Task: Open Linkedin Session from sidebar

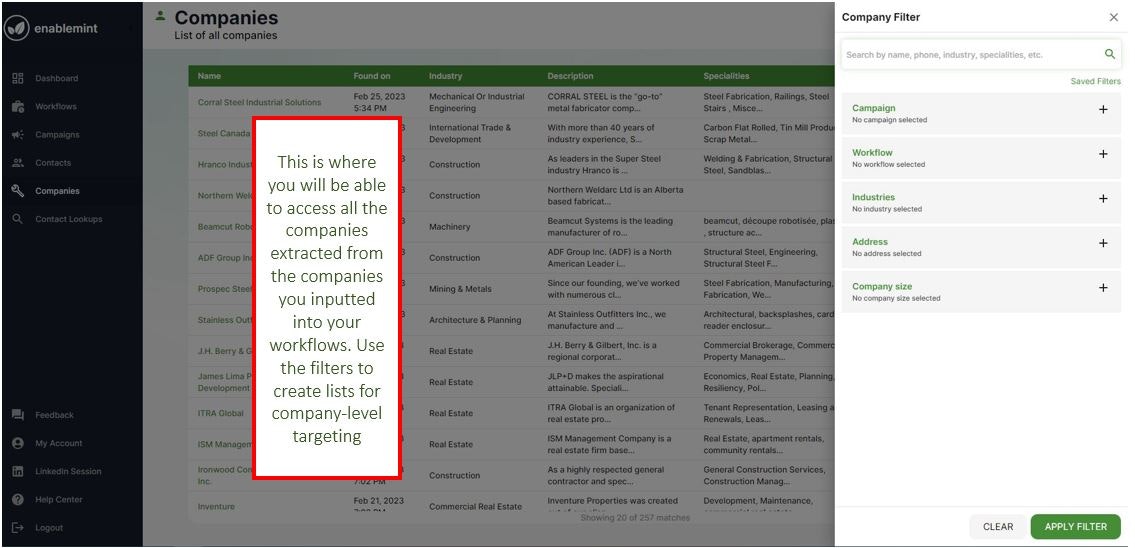Action: tap(68, 471)
